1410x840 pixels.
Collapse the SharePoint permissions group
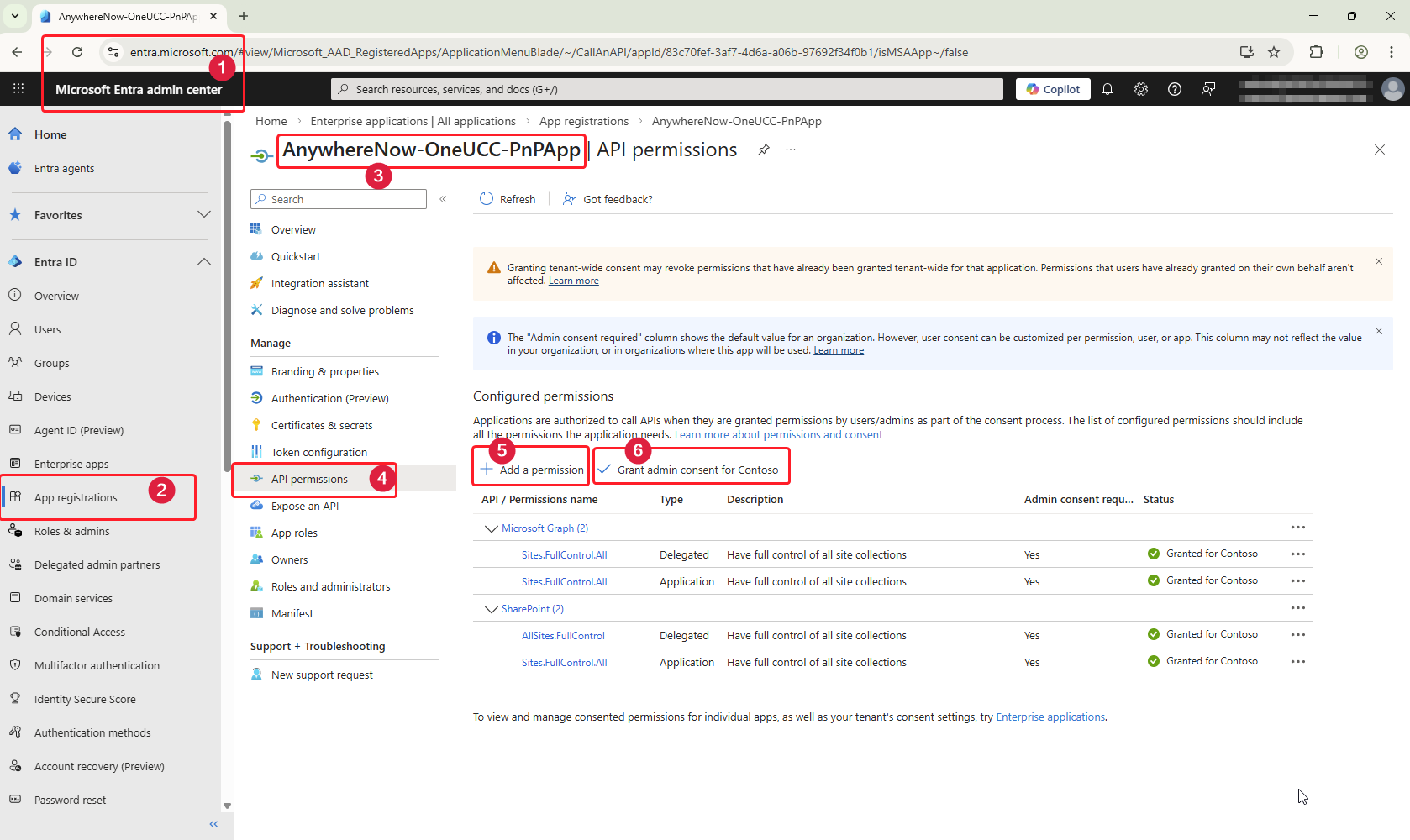point(492,609)
